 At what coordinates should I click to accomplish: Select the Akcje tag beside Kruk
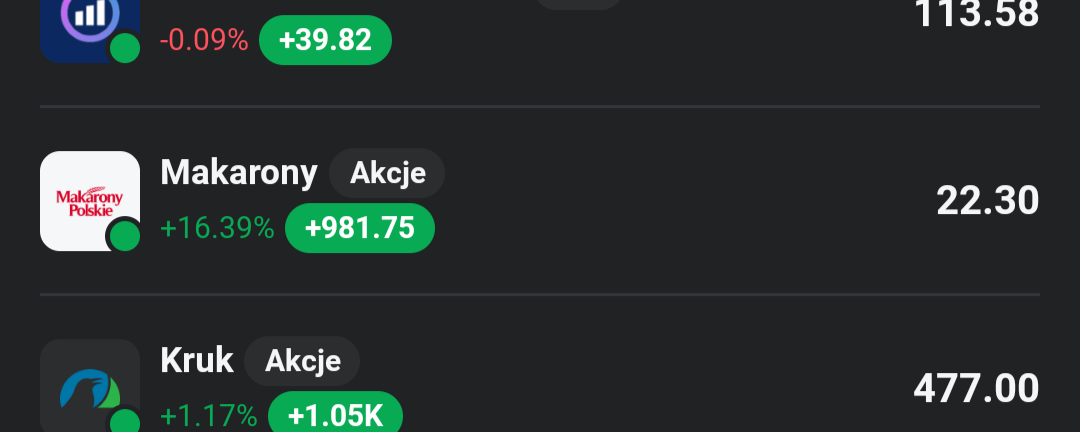coord(302,361)
